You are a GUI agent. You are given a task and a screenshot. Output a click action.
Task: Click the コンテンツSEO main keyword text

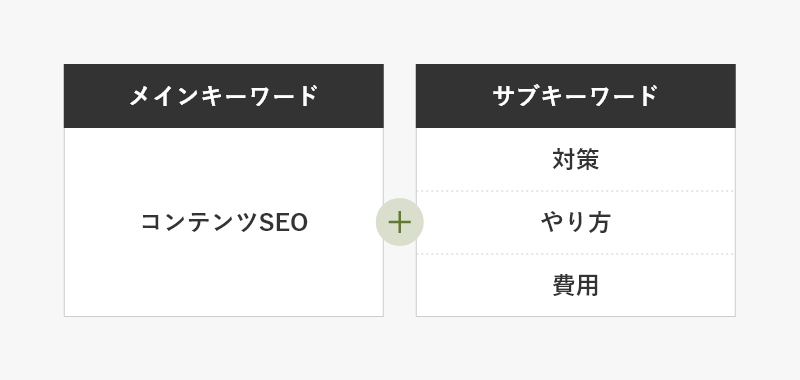[x=224, y=222]
